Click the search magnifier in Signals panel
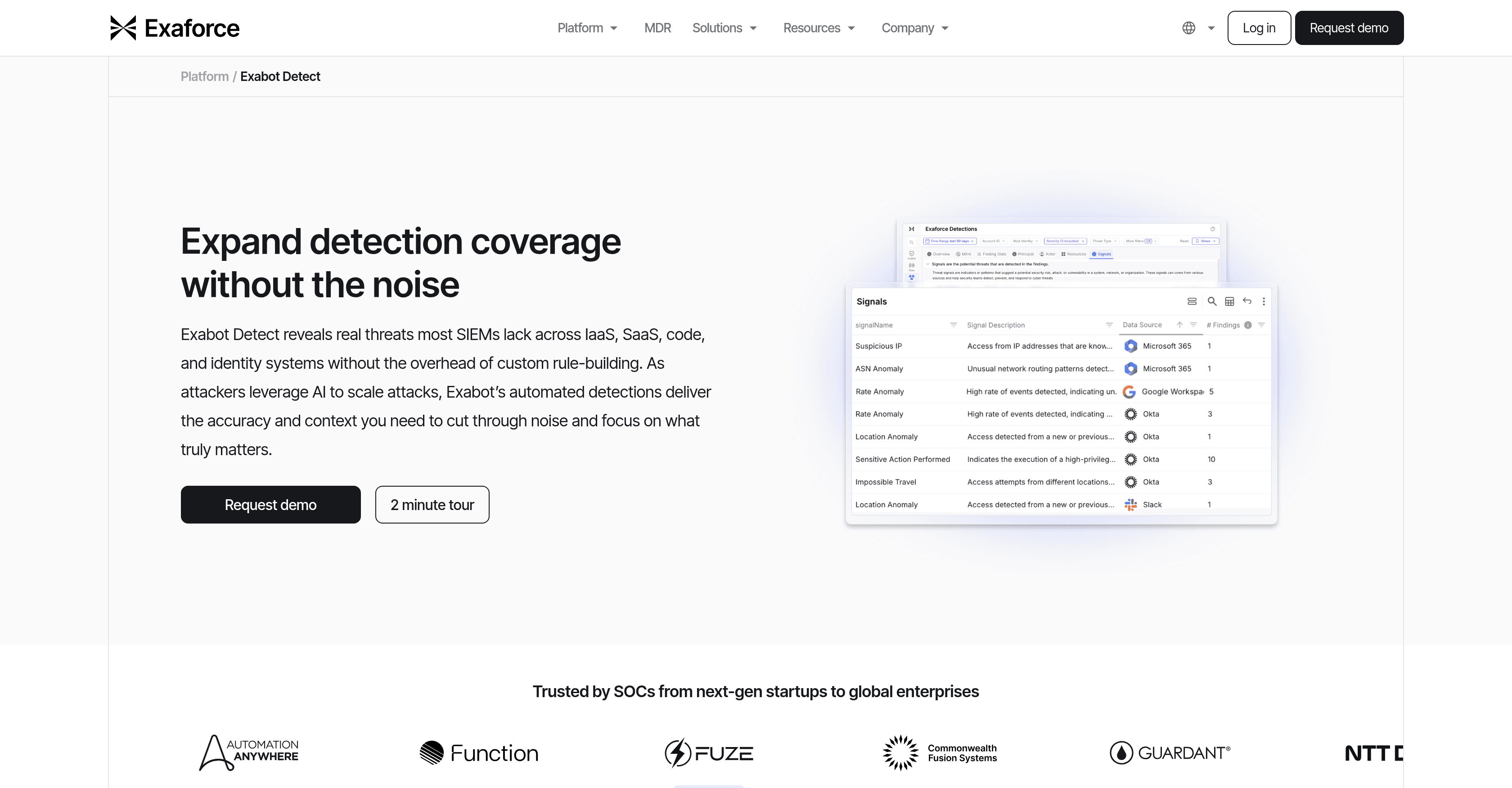The image size is (1512, 788). click(1211, 302)
